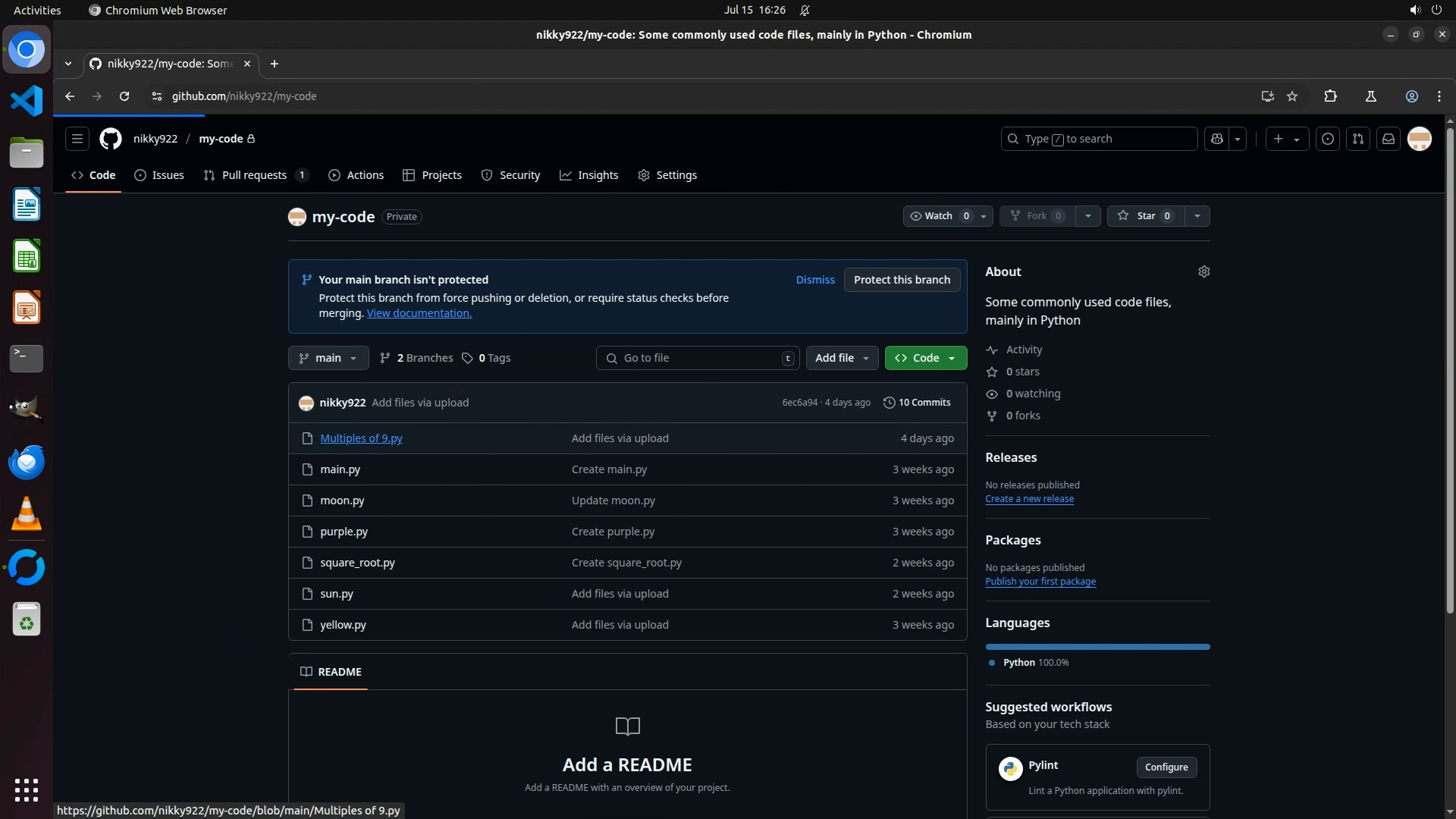Image resolution: width=1456 pixels, height=819 pixels.
Task: Open the Create a new release link
Action: click(1029, 499)
